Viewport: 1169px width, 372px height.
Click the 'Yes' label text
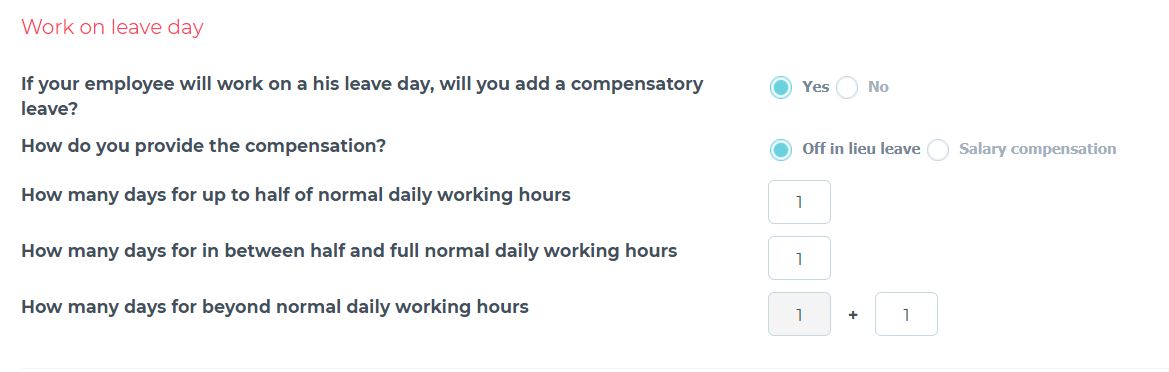[816, 87]
